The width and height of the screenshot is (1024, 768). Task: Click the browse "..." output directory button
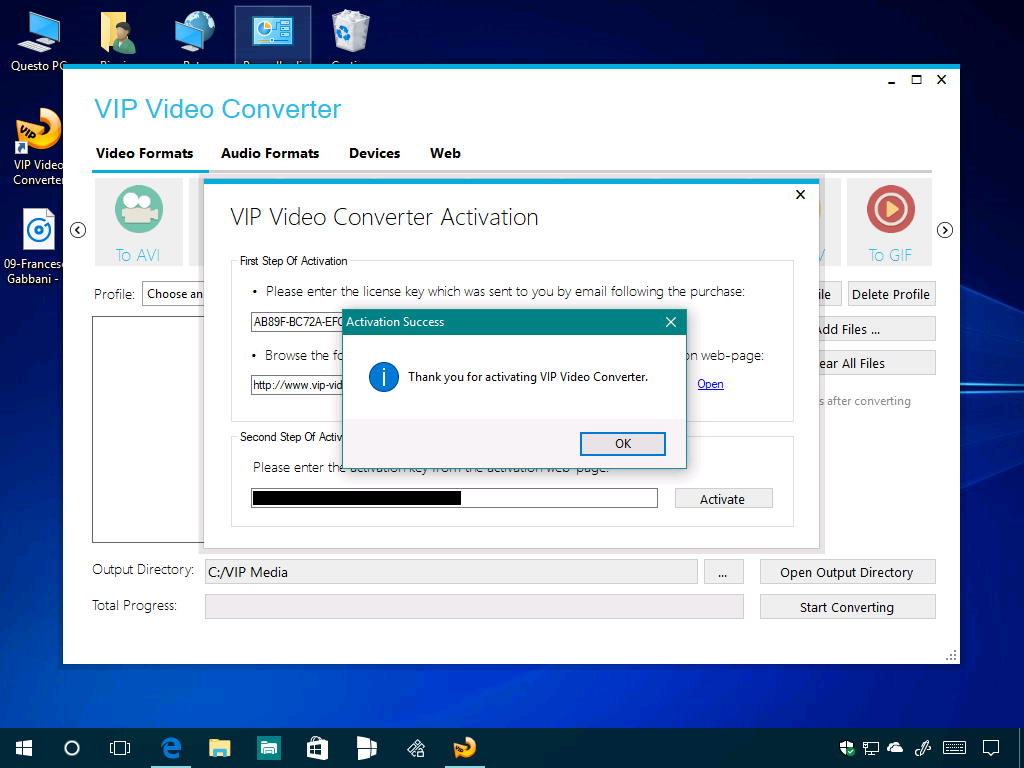[723, 572]
